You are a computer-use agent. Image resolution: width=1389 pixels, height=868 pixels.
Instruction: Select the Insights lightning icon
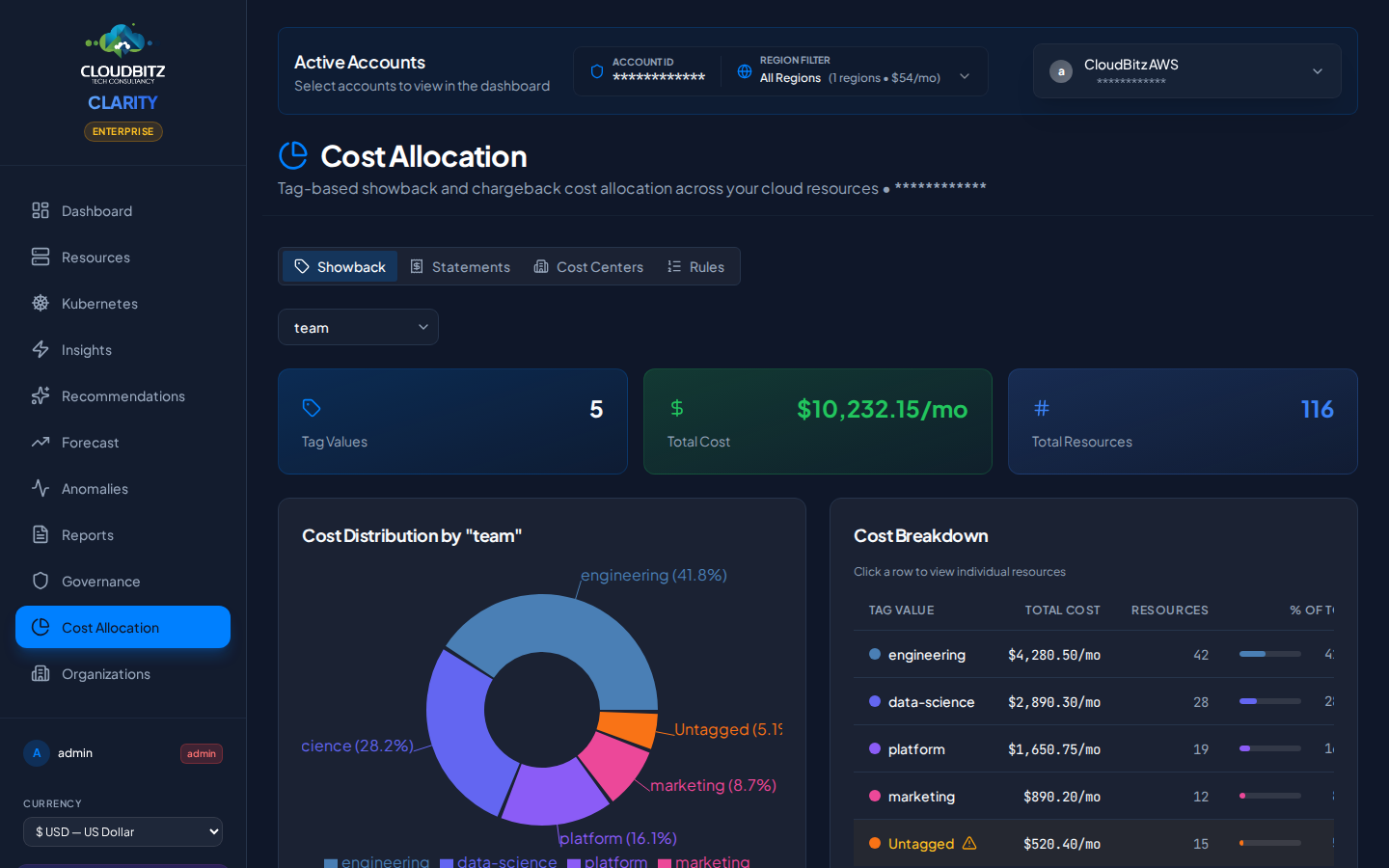[x=40, y=349]
